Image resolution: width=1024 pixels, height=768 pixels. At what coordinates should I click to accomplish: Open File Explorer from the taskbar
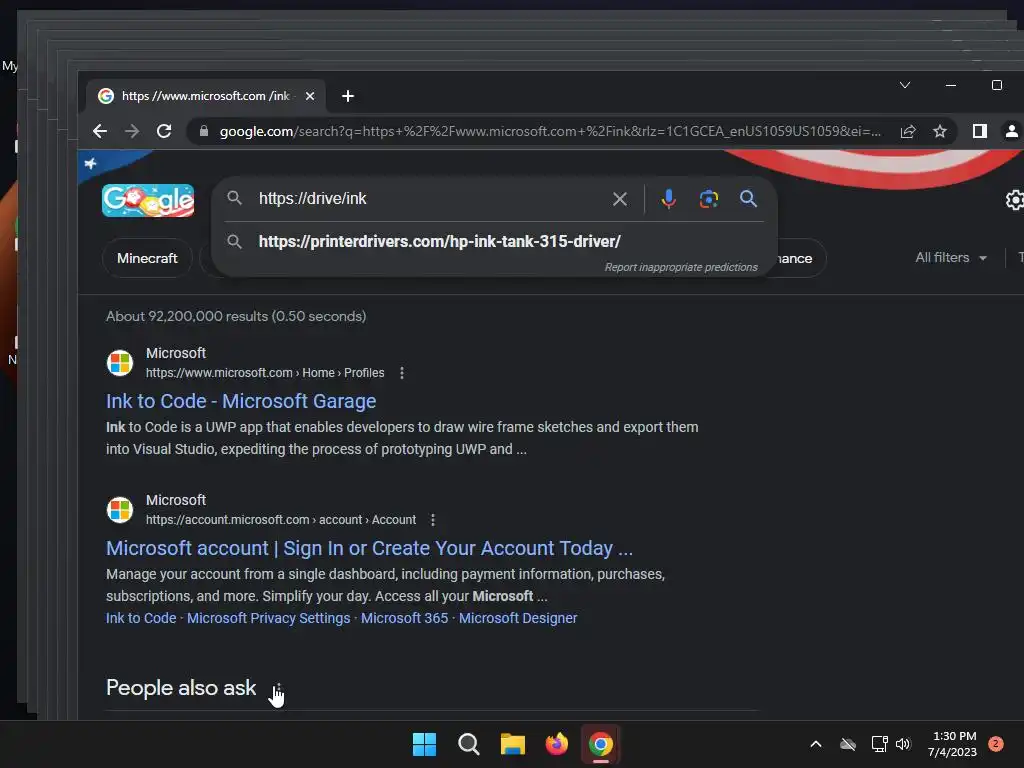pyautogui.click(x=513, y=744)
